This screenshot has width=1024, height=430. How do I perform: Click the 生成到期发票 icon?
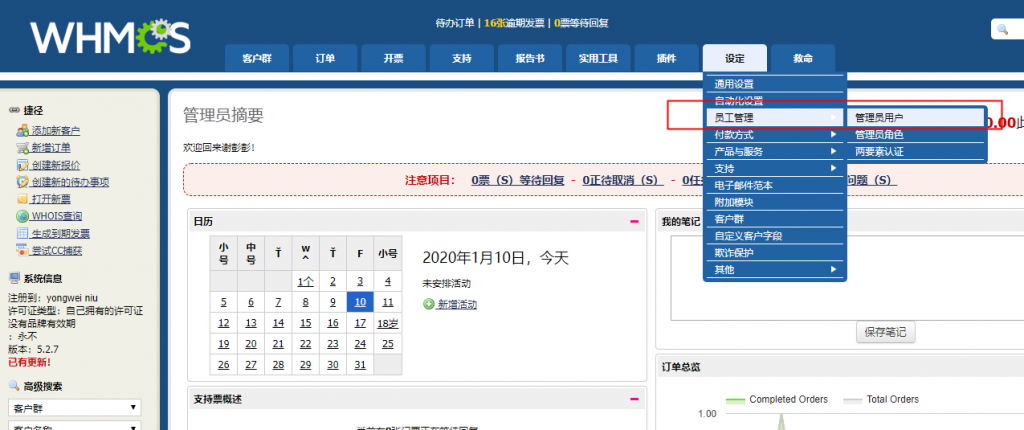coord(23,233)
